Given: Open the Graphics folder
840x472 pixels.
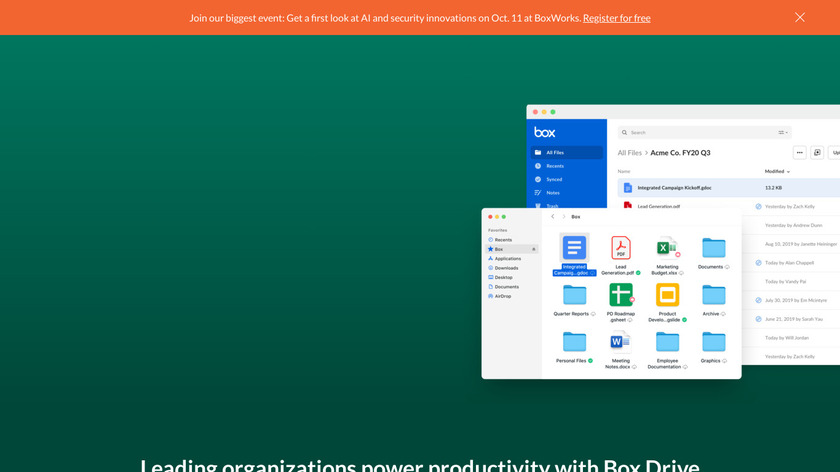Looking at the screenshot, I should [714, 342].
